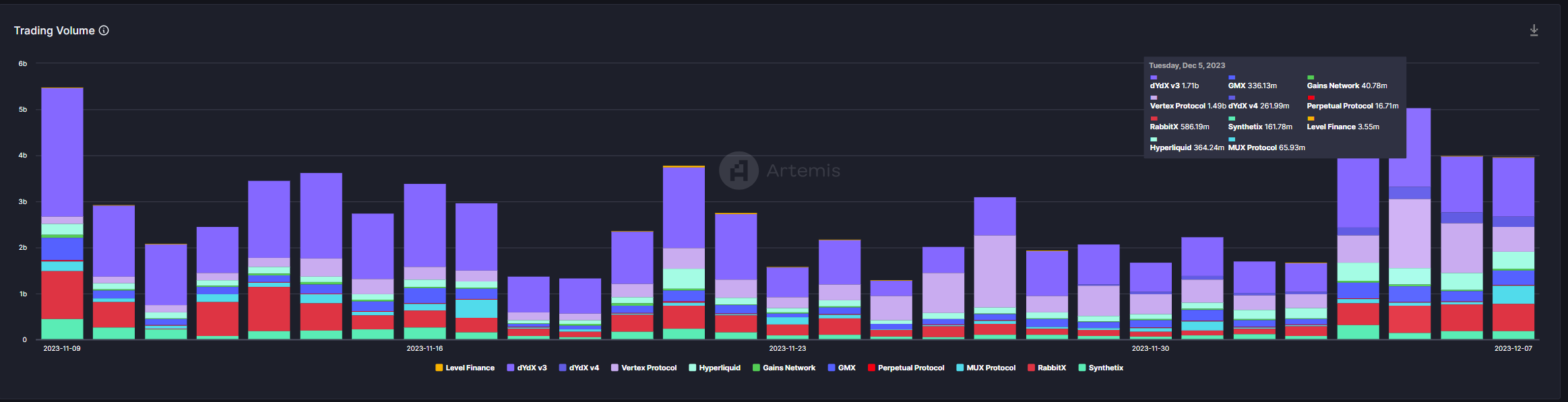Click tooltip value dYdX v3 1.71b
1568x402 pixels.
(x=1174, y=86)
